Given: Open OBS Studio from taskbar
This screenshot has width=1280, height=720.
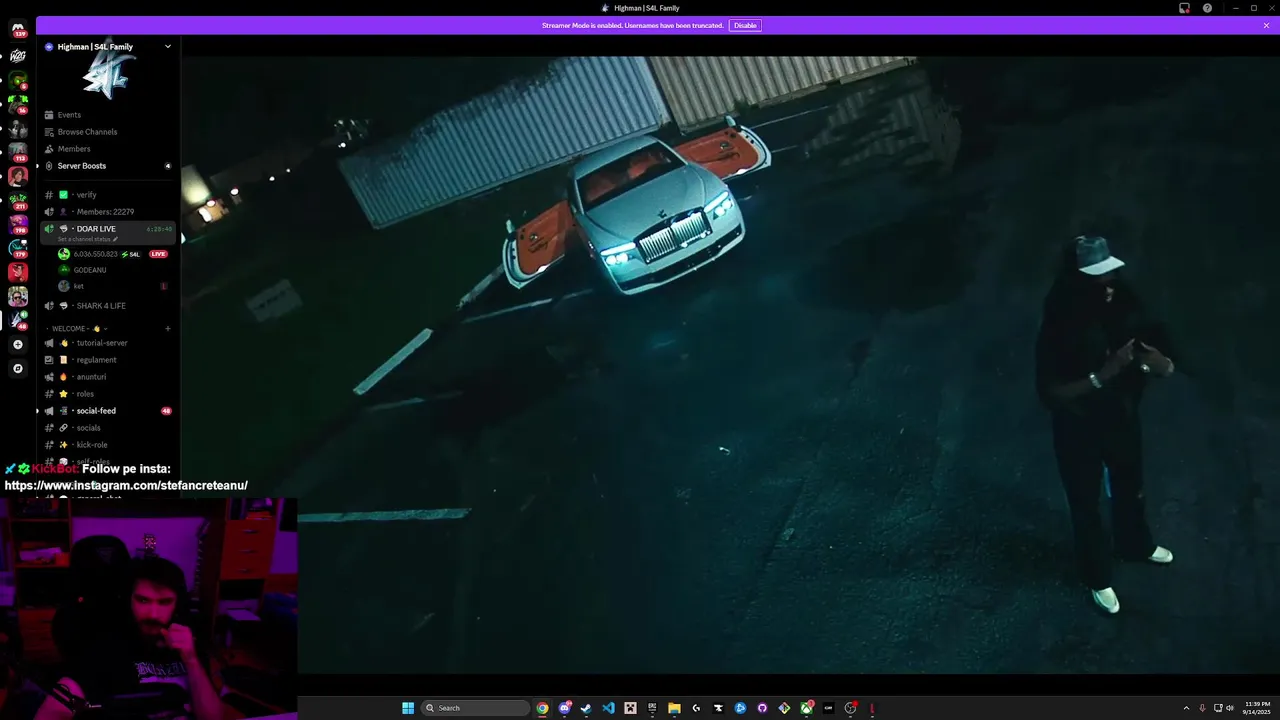Looking at the screenshot, I should pos(850,708).
